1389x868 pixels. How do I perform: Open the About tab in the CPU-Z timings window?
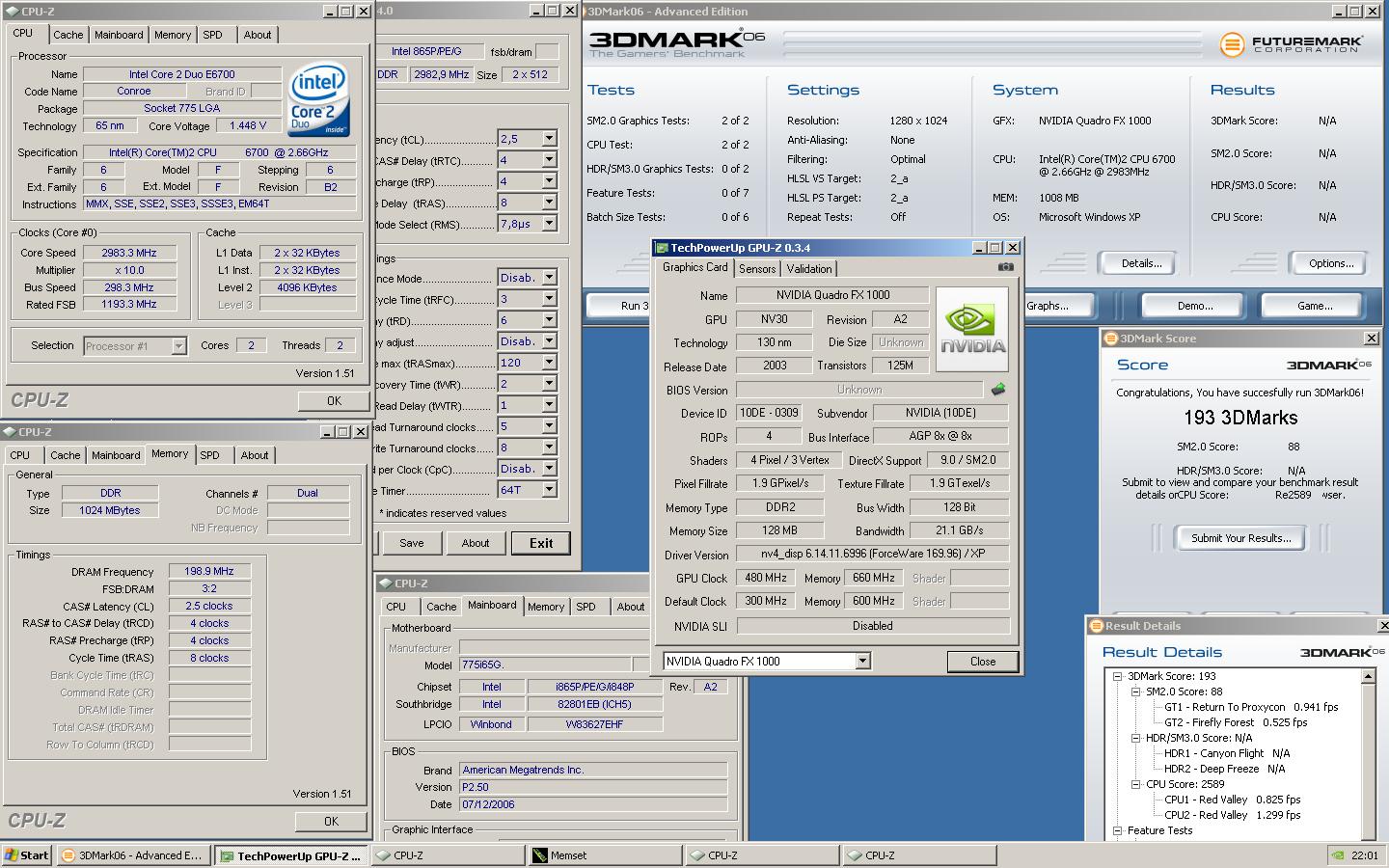click(x=255, y=455)
